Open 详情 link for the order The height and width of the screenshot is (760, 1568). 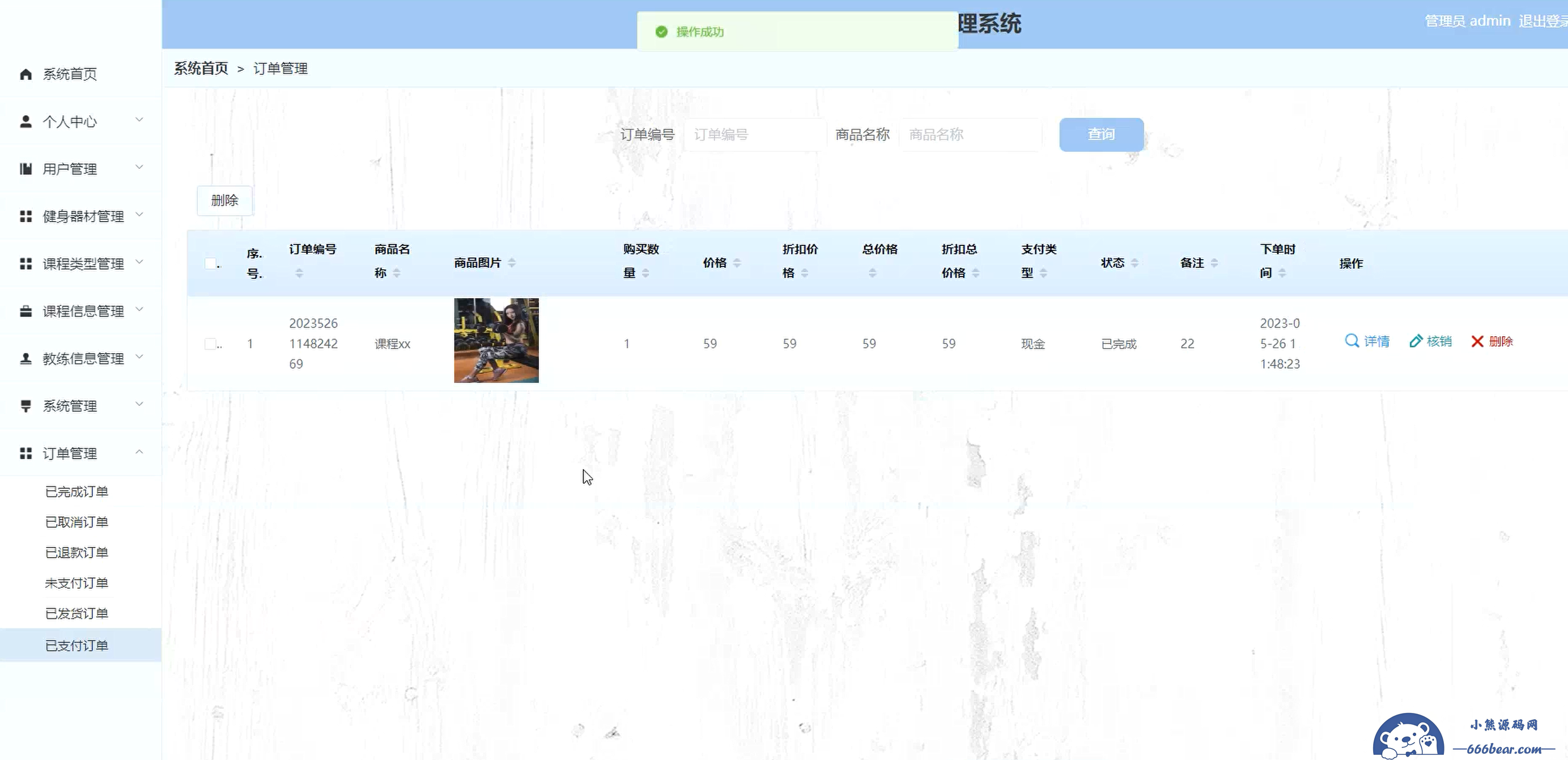tap(1367, 341)
